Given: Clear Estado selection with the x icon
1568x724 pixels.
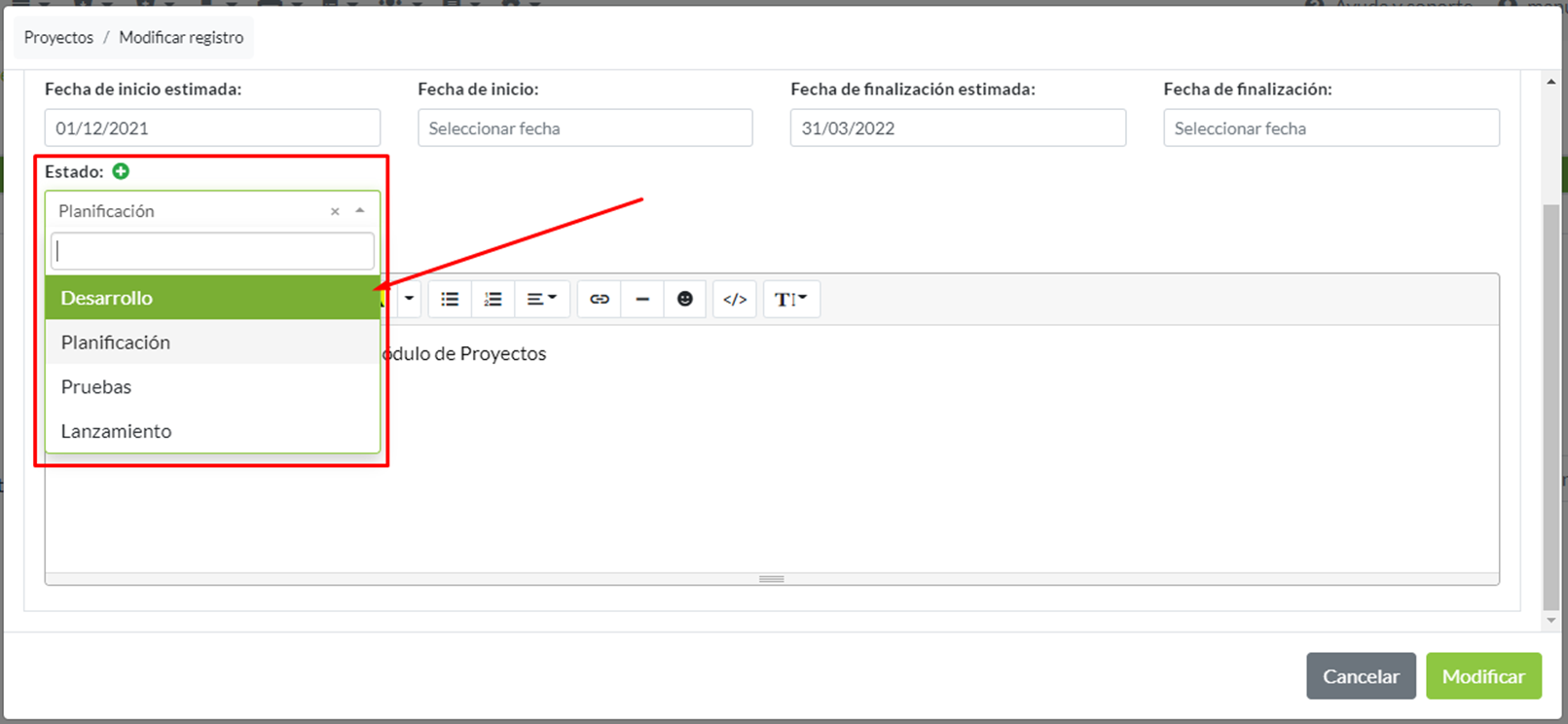Looking at the screenshot, I should [335, 211].
